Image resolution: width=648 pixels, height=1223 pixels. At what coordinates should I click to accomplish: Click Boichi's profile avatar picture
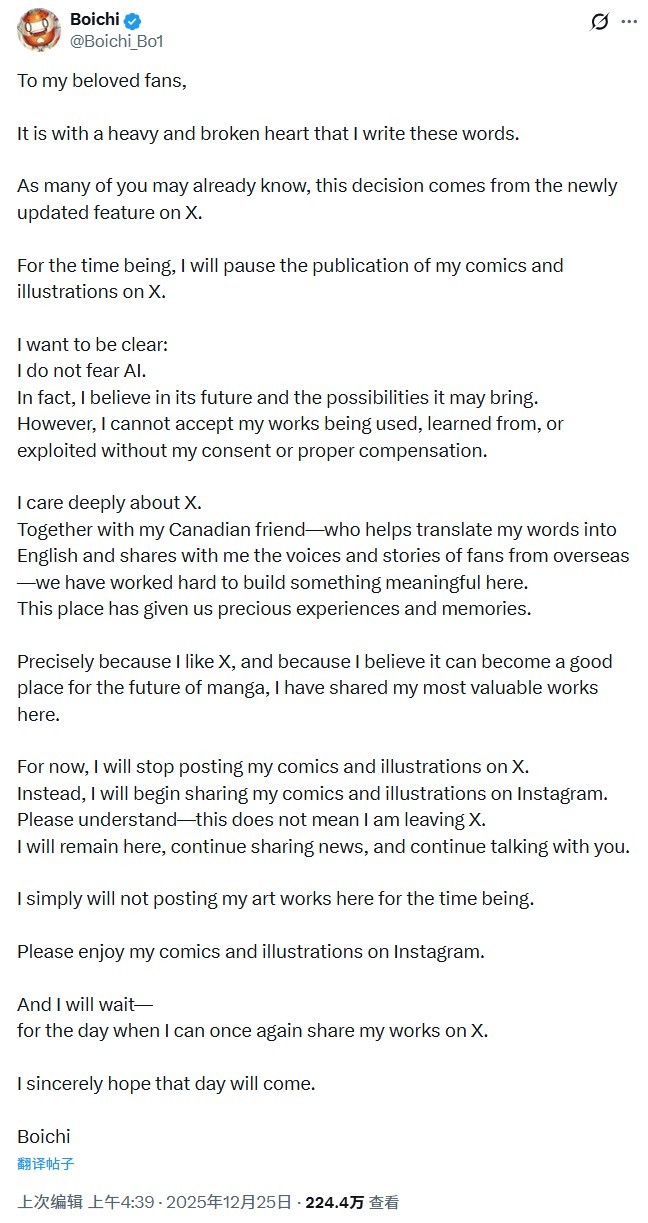point(39,30)
